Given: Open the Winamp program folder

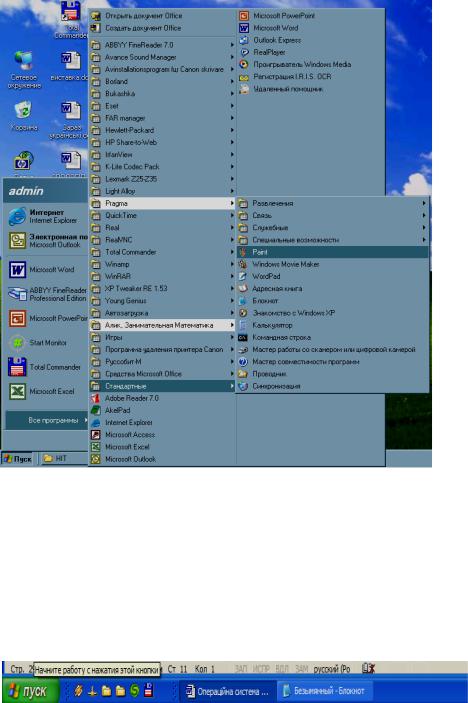Looking at the screenshot, I should coord(162,264).
